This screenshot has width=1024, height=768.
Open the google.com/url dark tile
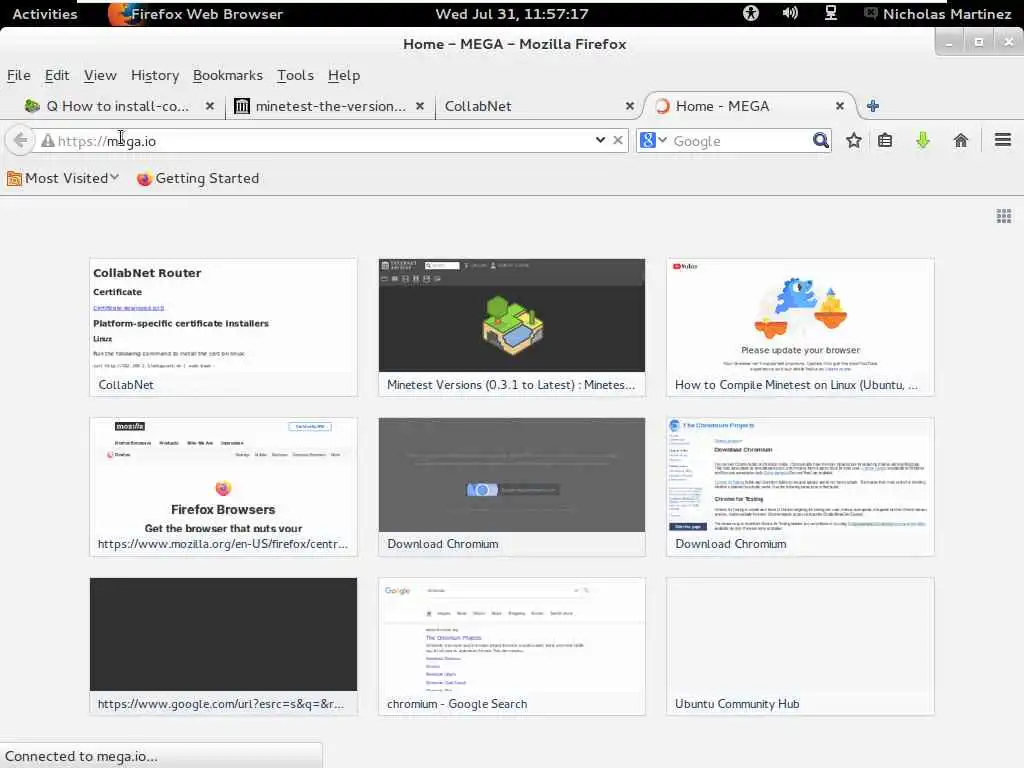223,646
